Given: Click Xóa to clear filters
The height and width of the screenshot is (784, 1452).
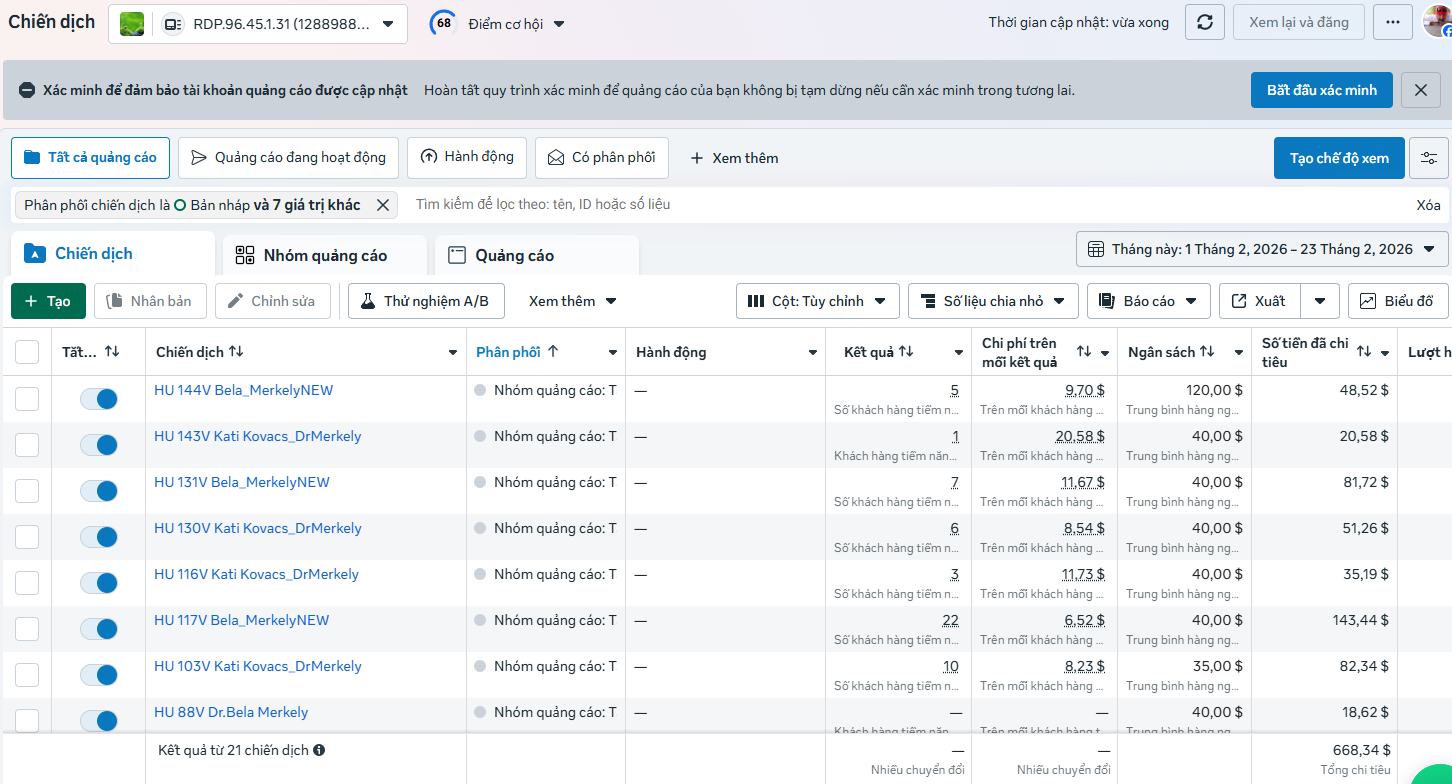Looking at the screenshot, I should coord(1429,205).
